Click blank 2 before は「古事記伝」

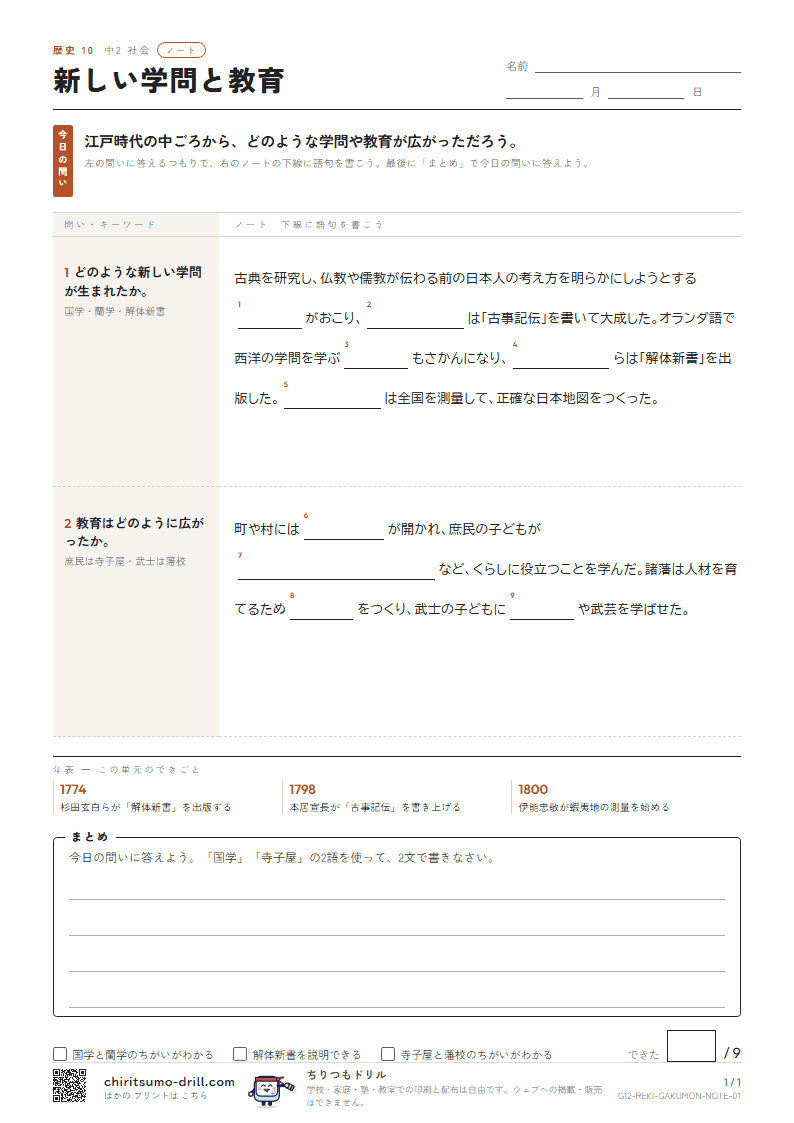tap(415, 319)
